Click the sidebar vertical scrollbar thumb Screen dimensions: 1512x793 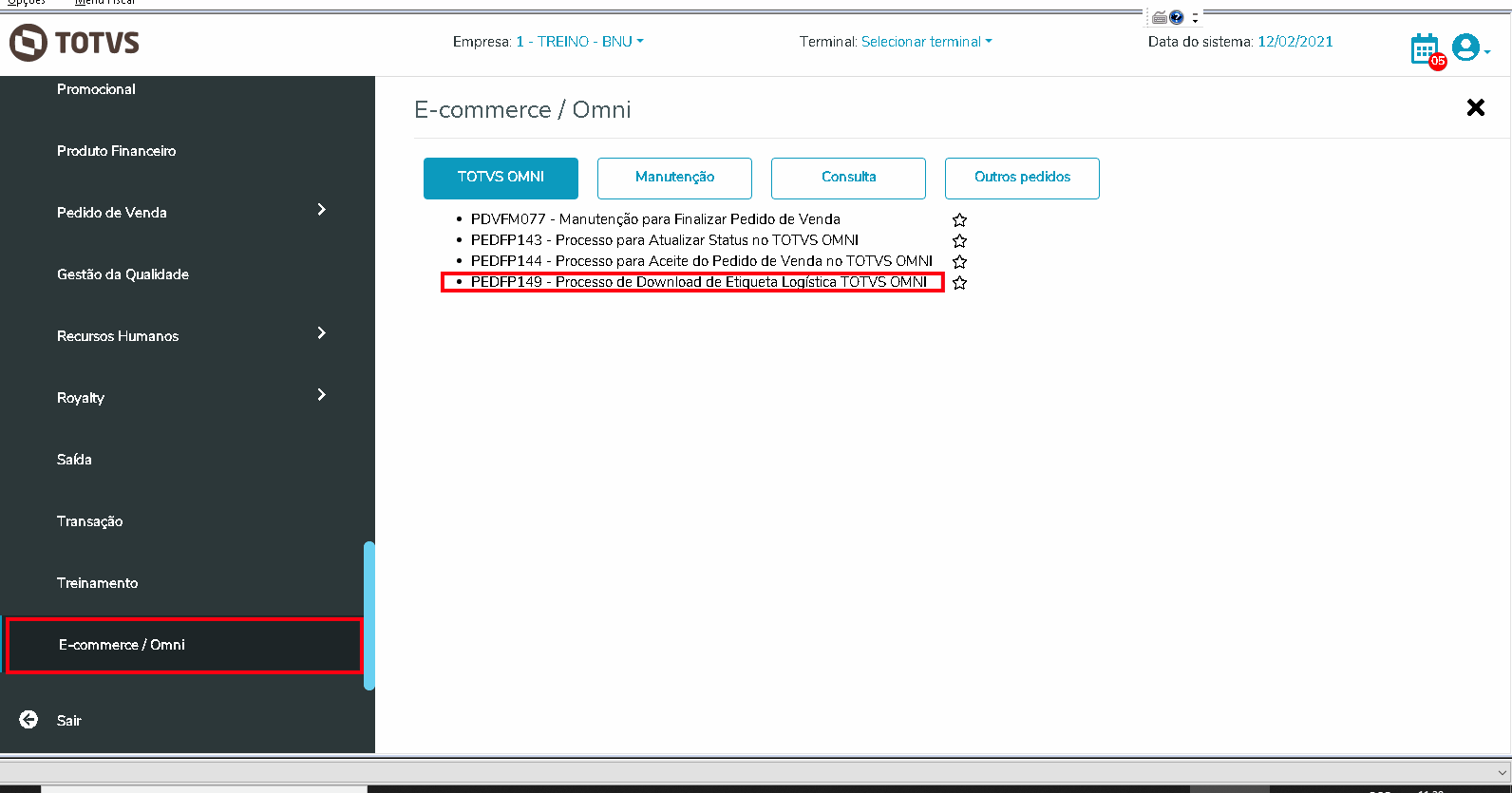pyautogui.click(x=369, y=615)
